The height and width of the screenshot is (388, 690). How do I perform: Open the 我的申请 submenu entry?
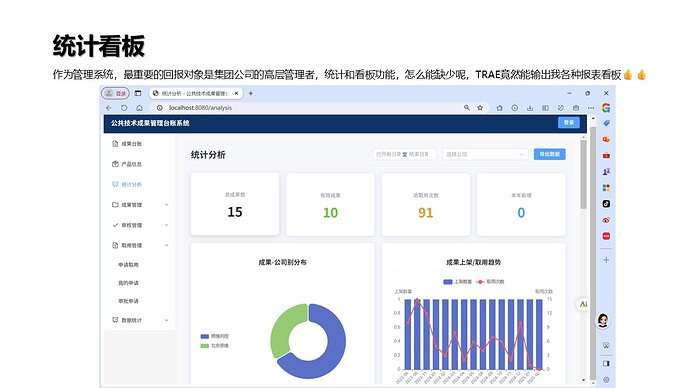coord(128,283)
